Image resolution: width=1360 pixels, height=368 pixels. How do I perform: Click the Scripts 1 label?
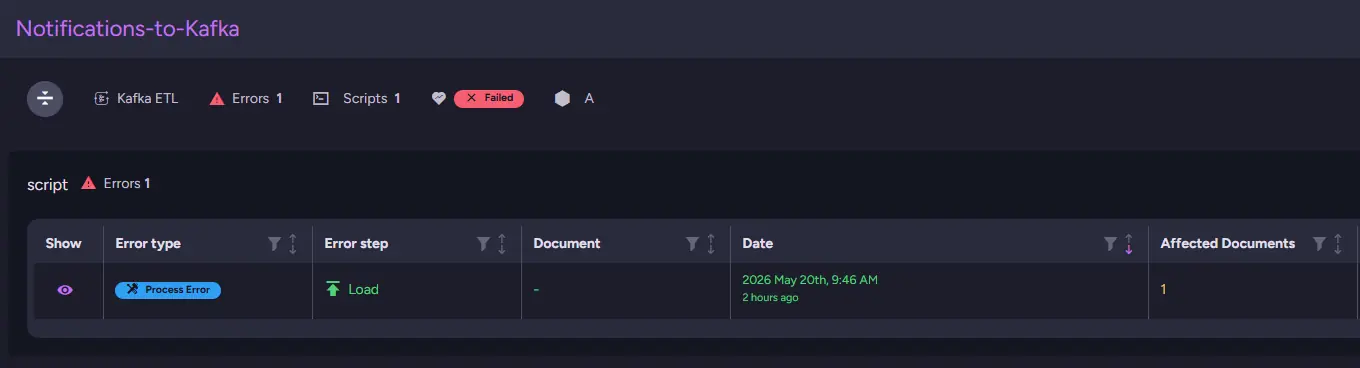[372, 99]
